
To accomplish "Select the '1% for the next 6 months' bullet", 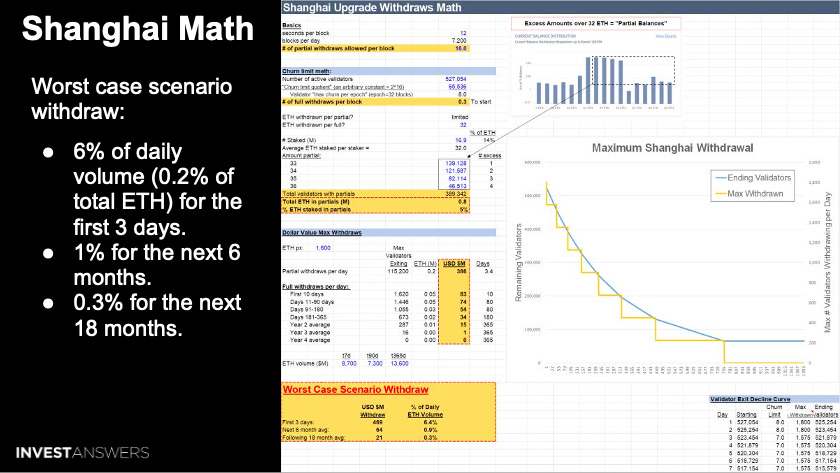I will [157, 265].
